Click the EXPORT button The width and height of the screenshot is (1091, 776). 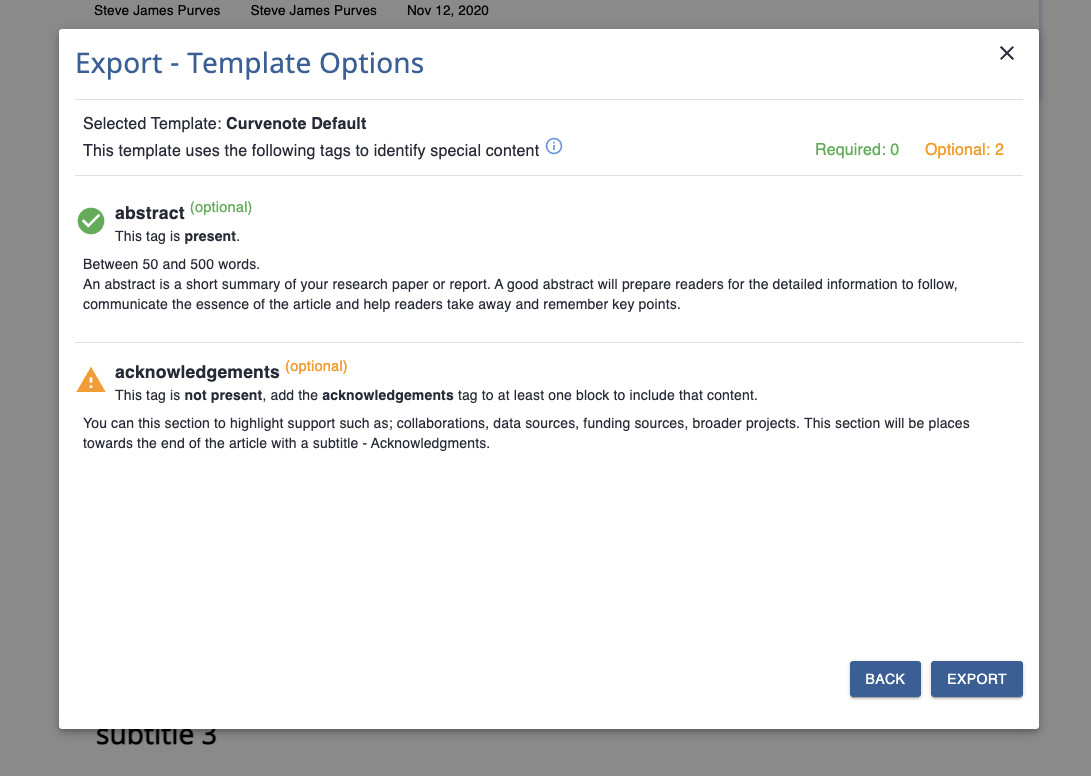coord(976,679)
